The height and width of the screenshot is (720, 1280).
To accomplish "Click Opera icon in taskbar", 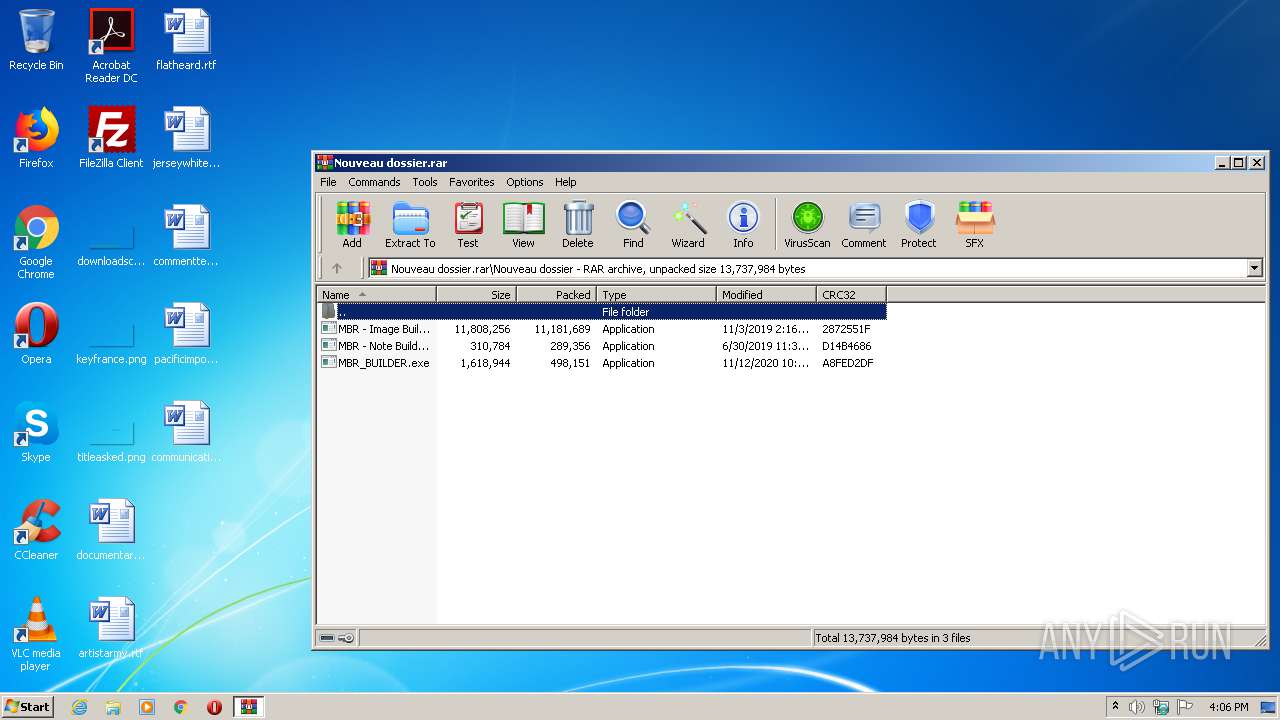I will pos(214,707).
